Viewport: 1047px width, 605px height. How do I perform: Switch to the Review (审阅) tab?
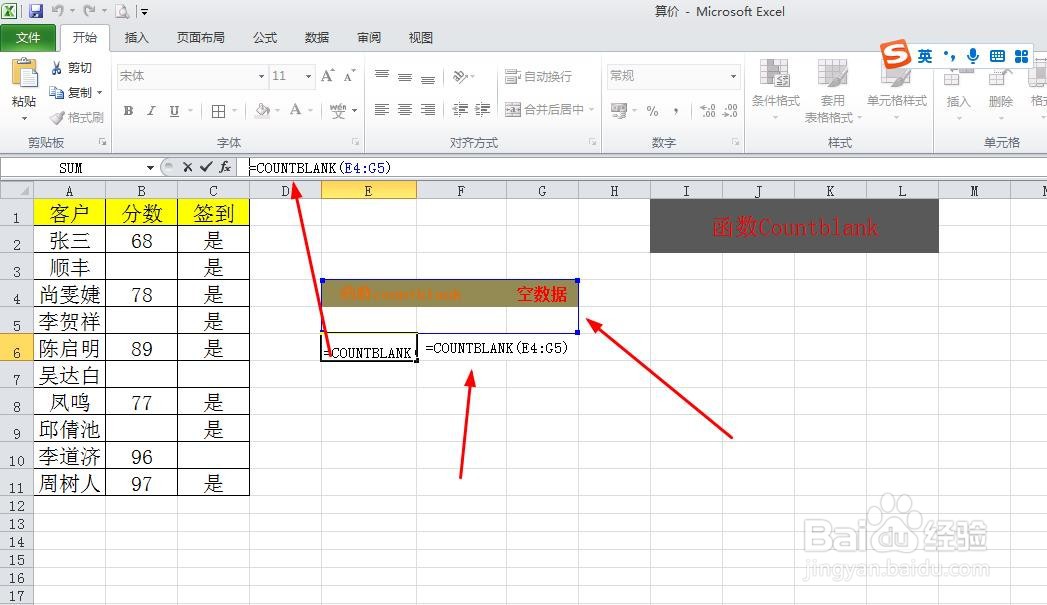[x=369, y=37]
